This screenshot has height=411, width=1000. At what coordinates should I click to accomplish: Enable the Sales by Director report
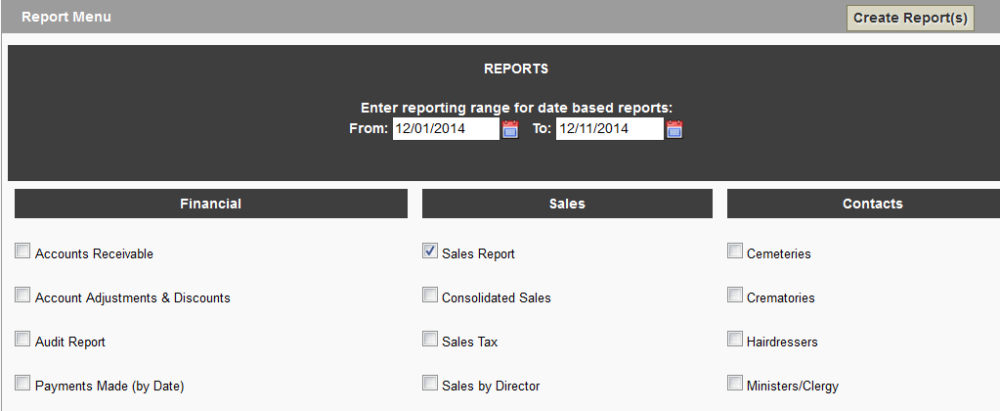(x=430, y=383)
